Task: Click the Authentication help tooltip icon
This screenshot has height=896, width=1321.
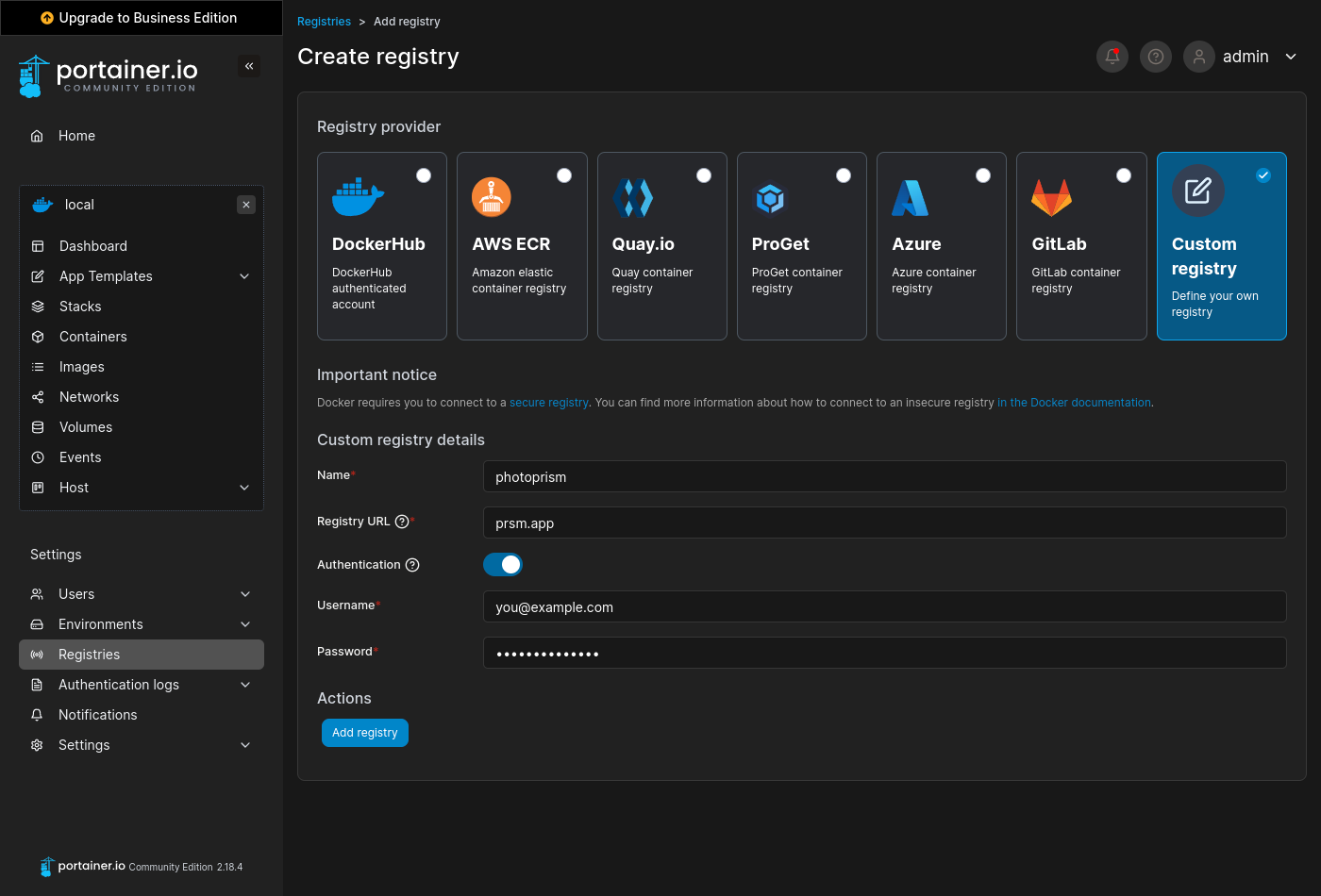Action: point(412,565)
